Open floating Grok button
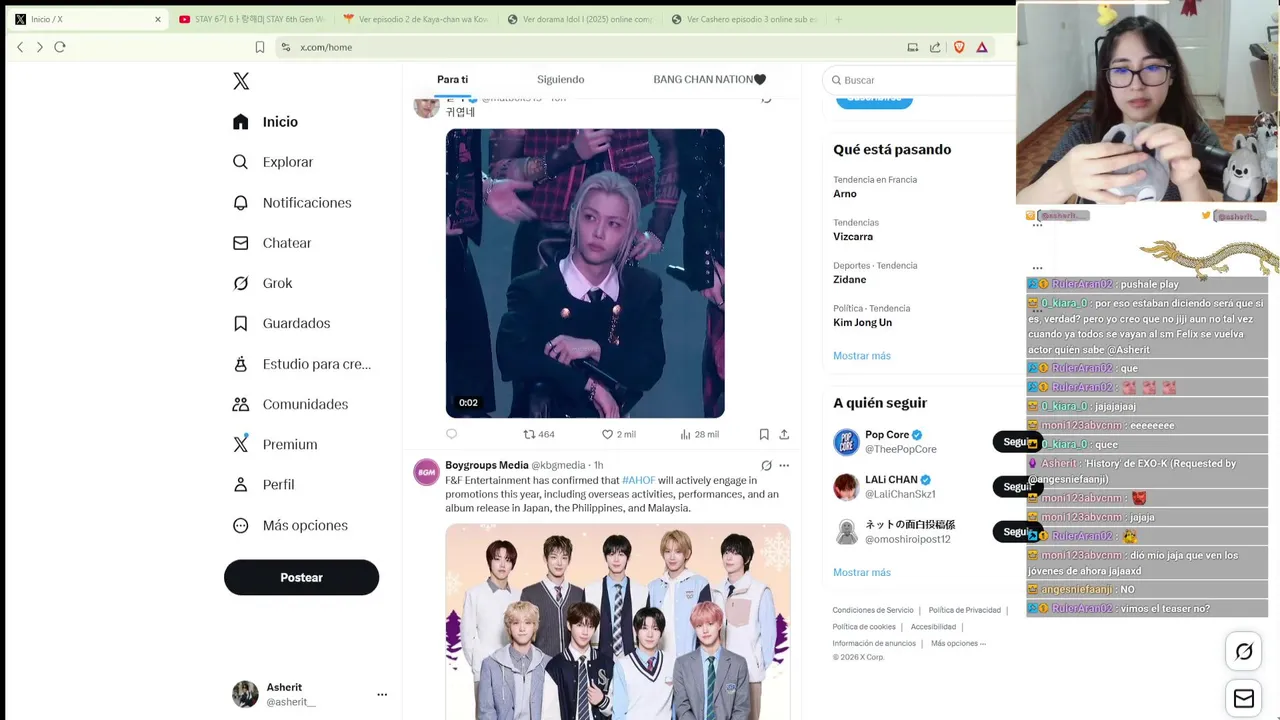The height and width of the screenshot is (720, 1280). (1244, 652)
